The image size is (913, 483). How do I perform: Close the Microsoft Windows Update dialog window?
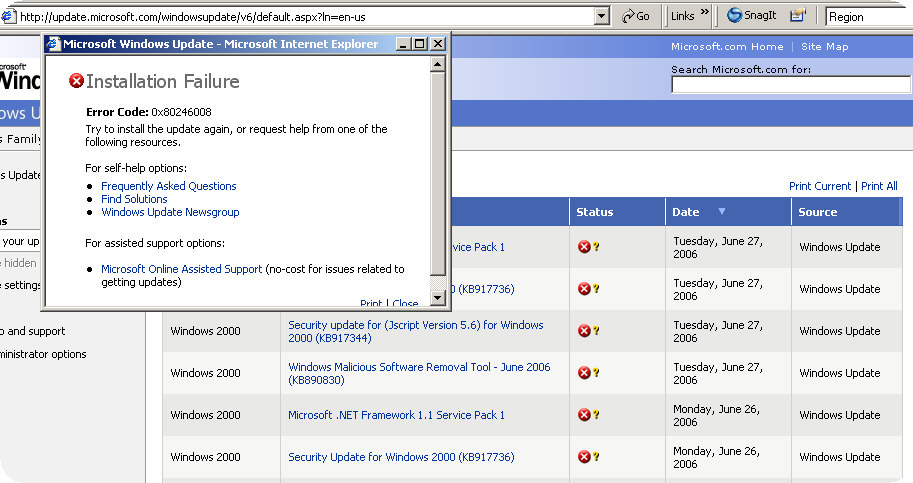pos(438,44)
